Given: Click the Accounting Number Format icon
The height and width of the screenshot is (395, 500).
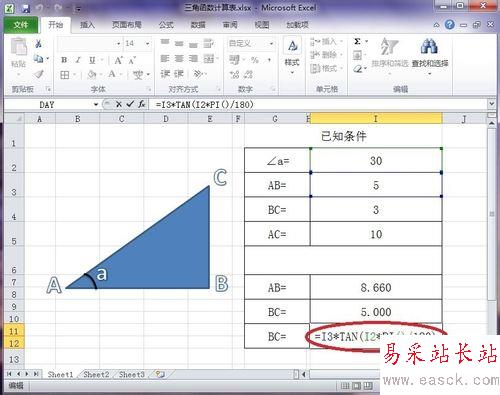Looking at the screenshot, I should pyautogui.click(x=234, y=60).
